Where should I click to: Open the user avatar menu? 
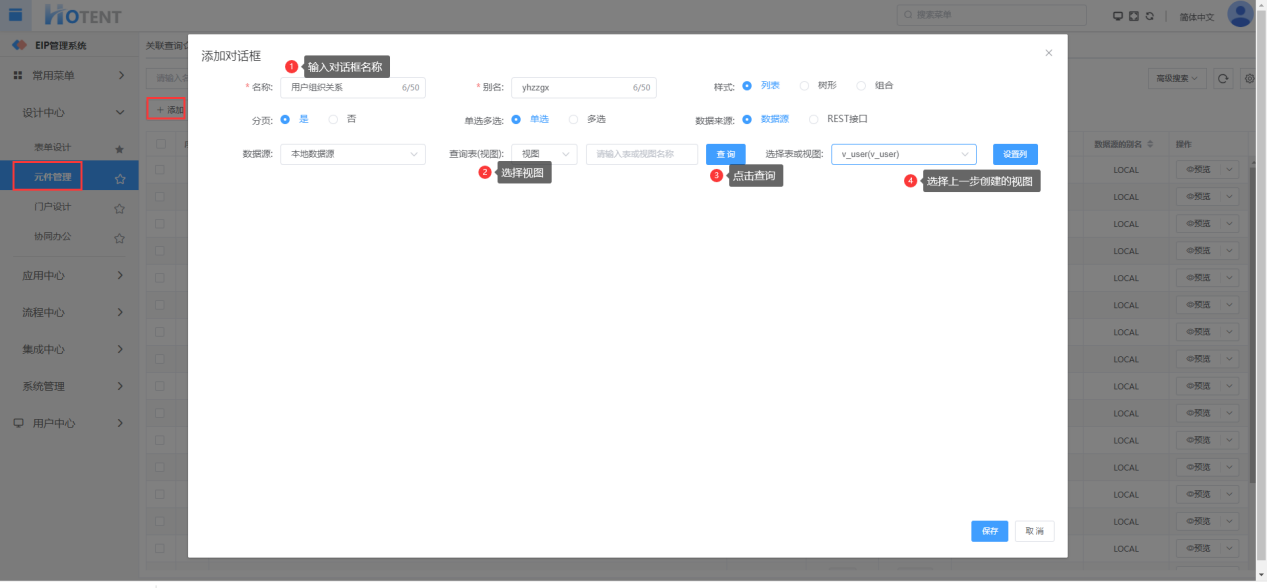pyautogui.click(x=1240, y=14)
